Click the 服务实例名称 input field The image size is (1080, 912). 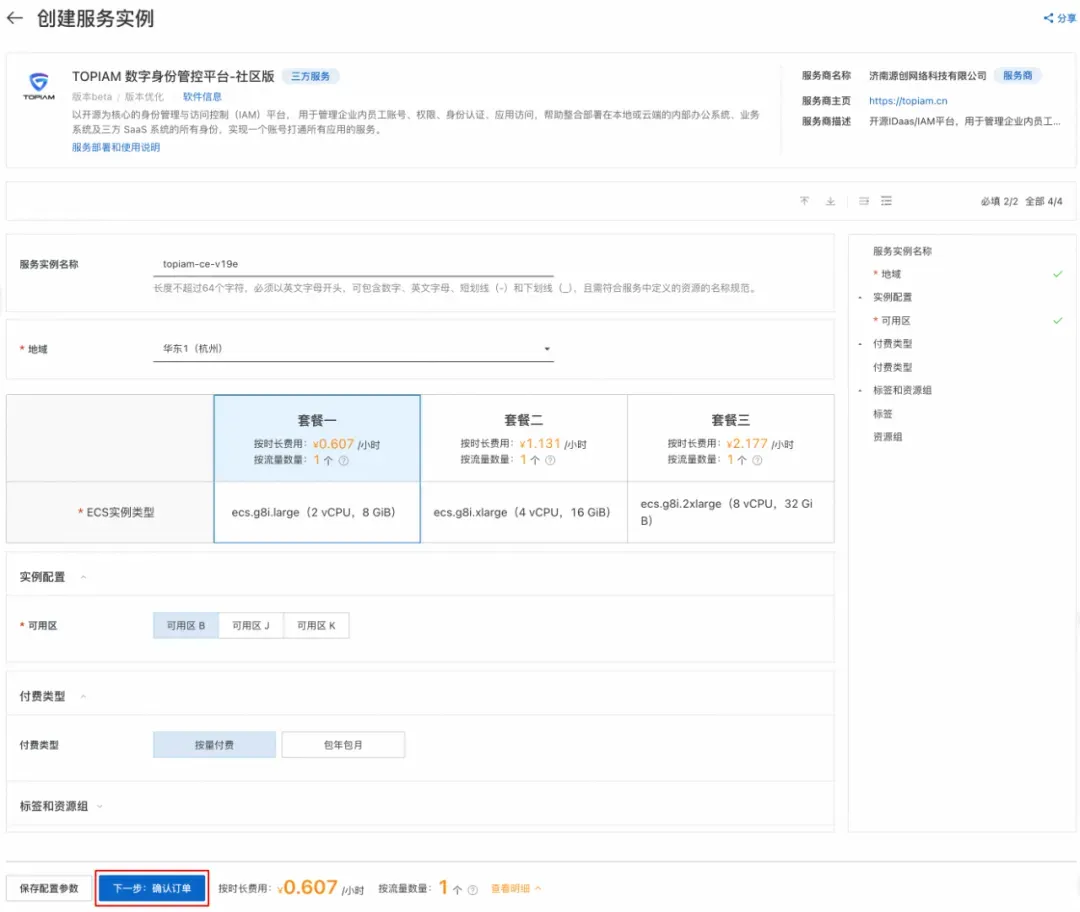click(x=353, y=265)
